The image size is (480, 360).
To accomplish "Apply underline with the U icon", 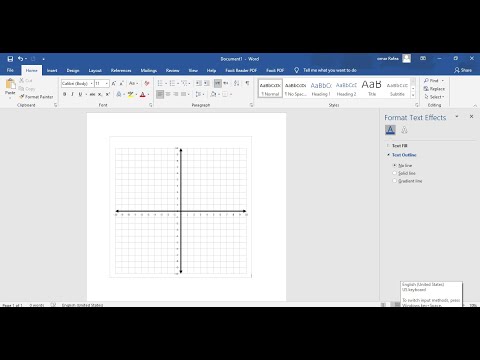I will coord(80,94).
